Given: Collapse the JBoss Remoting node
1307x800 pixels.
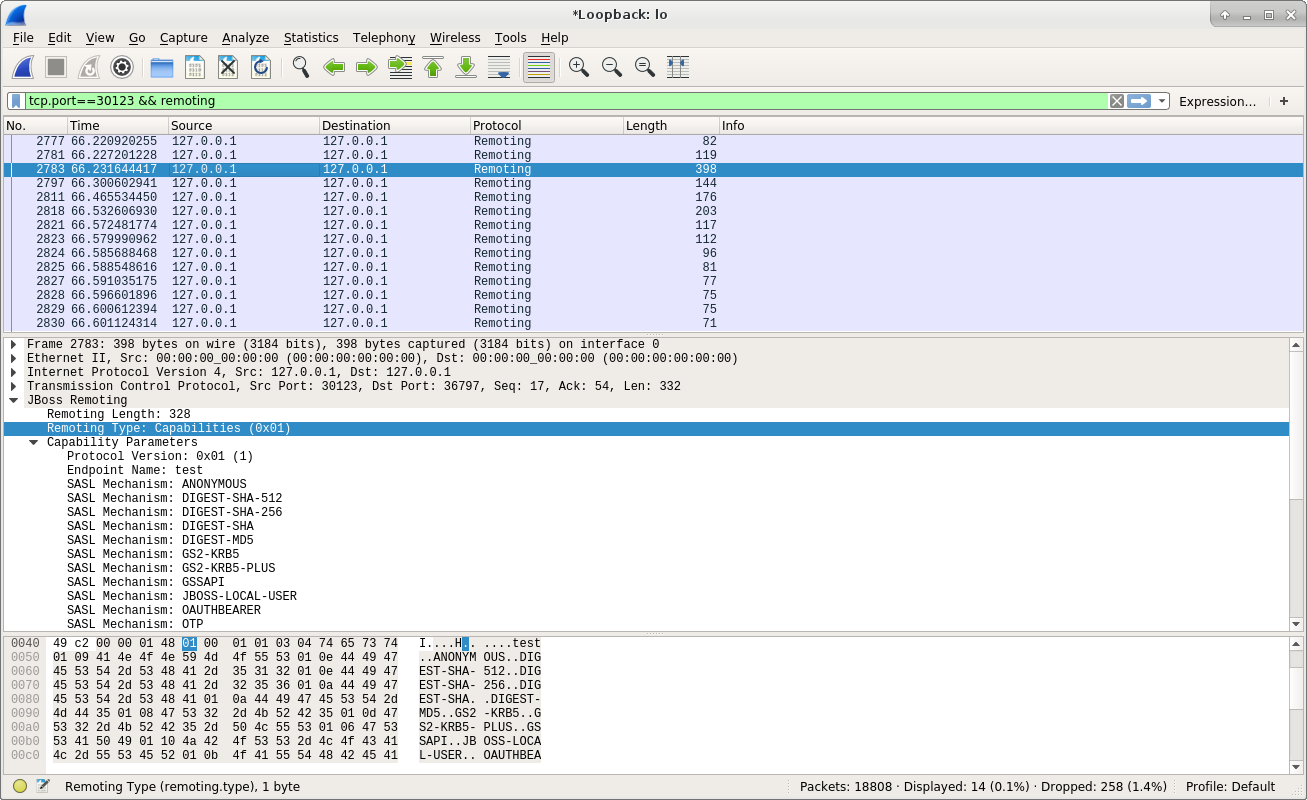Looking at the screenshot, I should [14, 400].
